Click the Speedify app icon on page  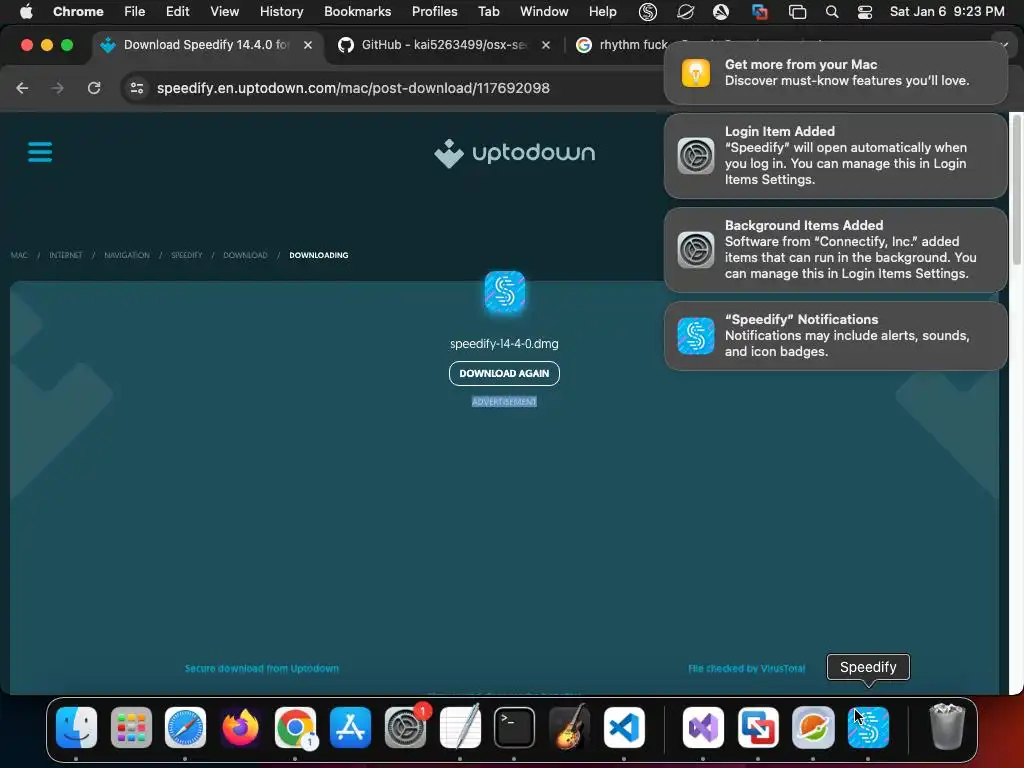504,291
